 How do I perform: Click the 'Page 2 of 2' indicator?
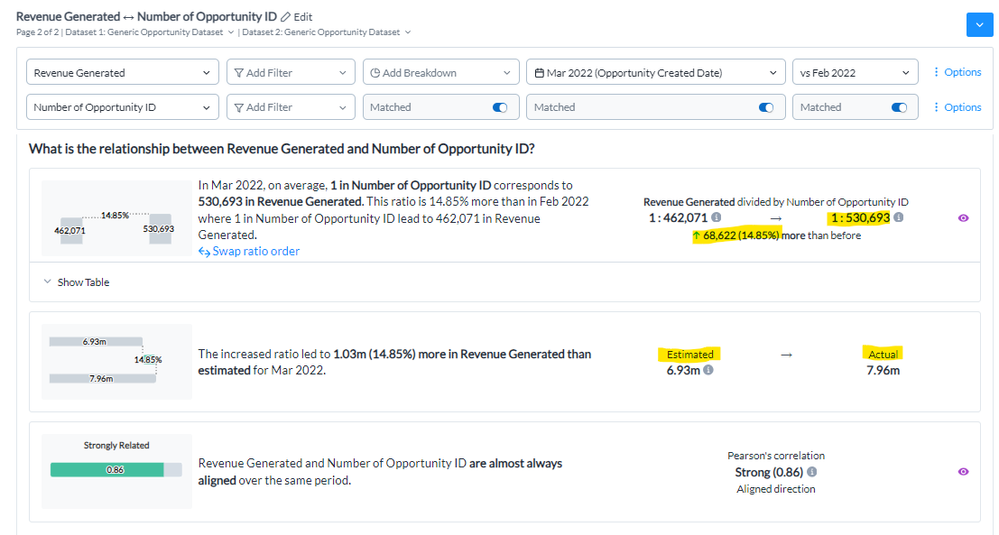click(36, 32)
